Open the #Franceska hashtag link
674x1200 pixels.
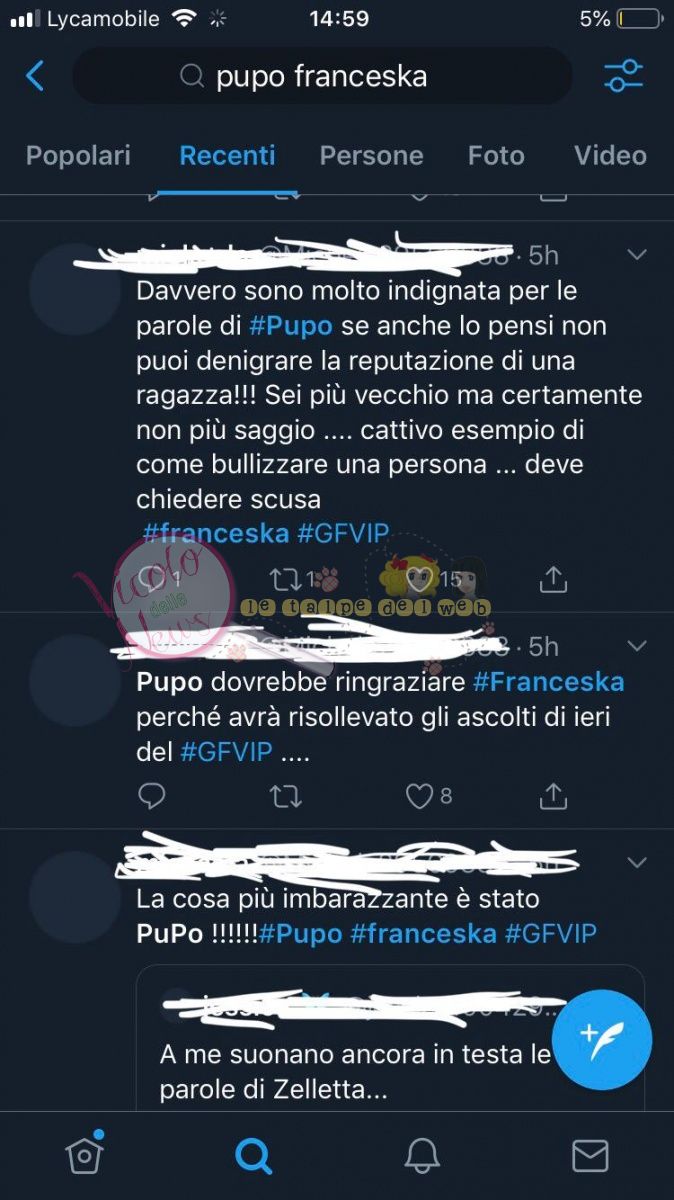(548, 682)
